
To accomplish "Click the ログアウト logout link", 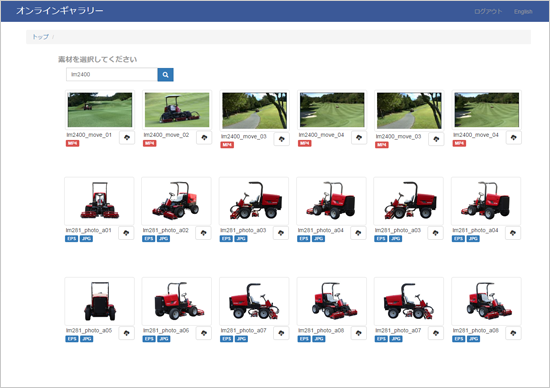I will [x=488, y=12].
